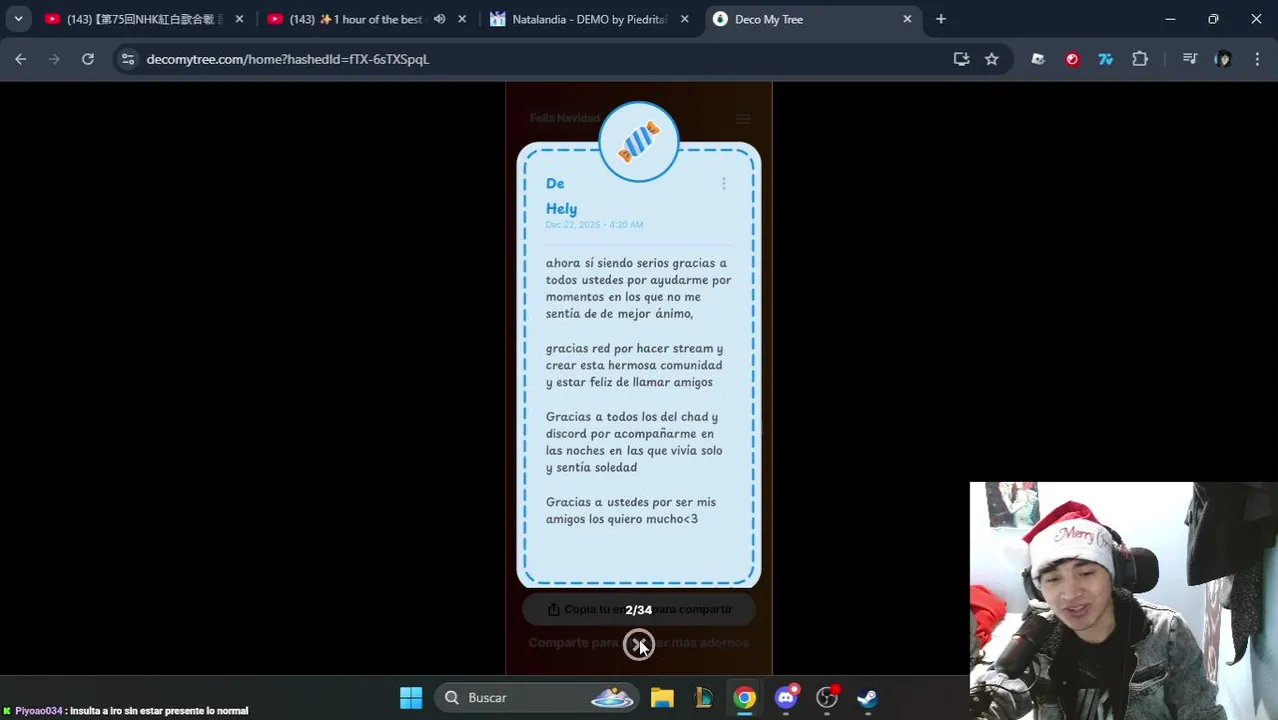Switch to the Natalandia DEMO tab
1278x720 pixels.
coord(587,19)
